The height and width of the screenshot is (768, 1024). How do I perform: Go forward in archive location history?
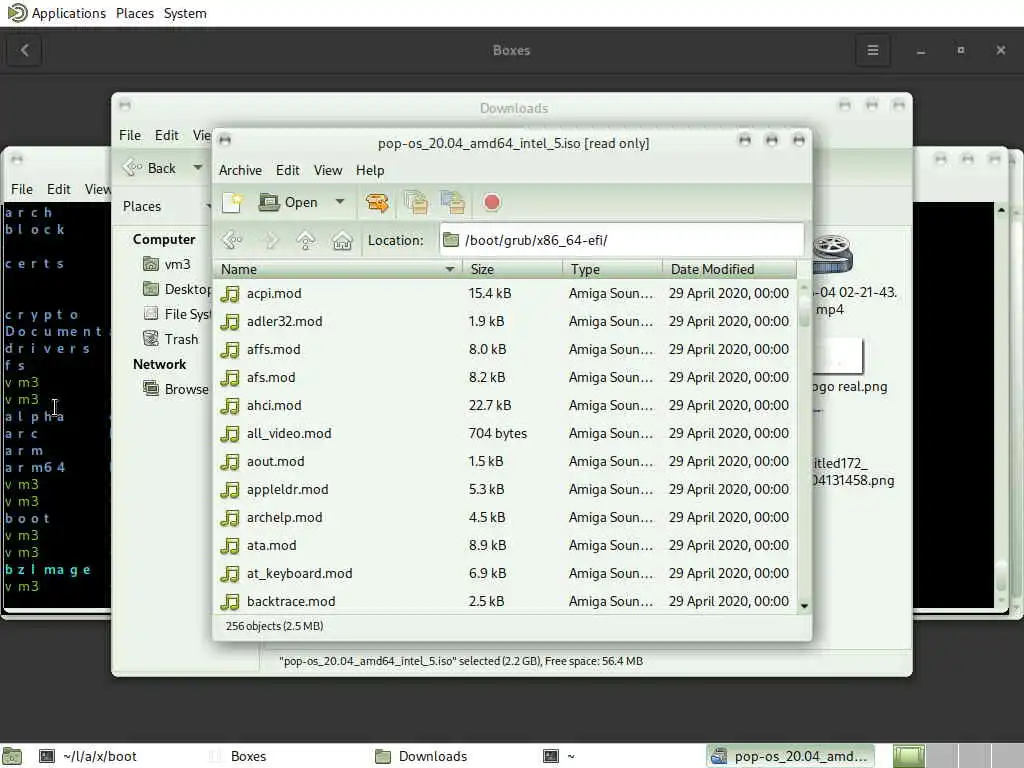(270, 240)
